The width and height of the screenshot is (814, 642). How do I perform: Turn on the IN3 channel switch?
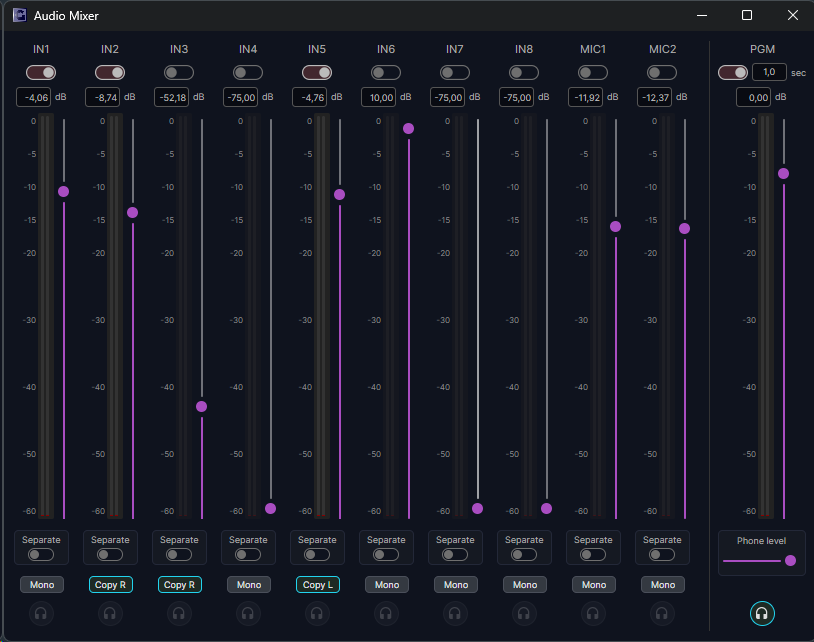179,73
